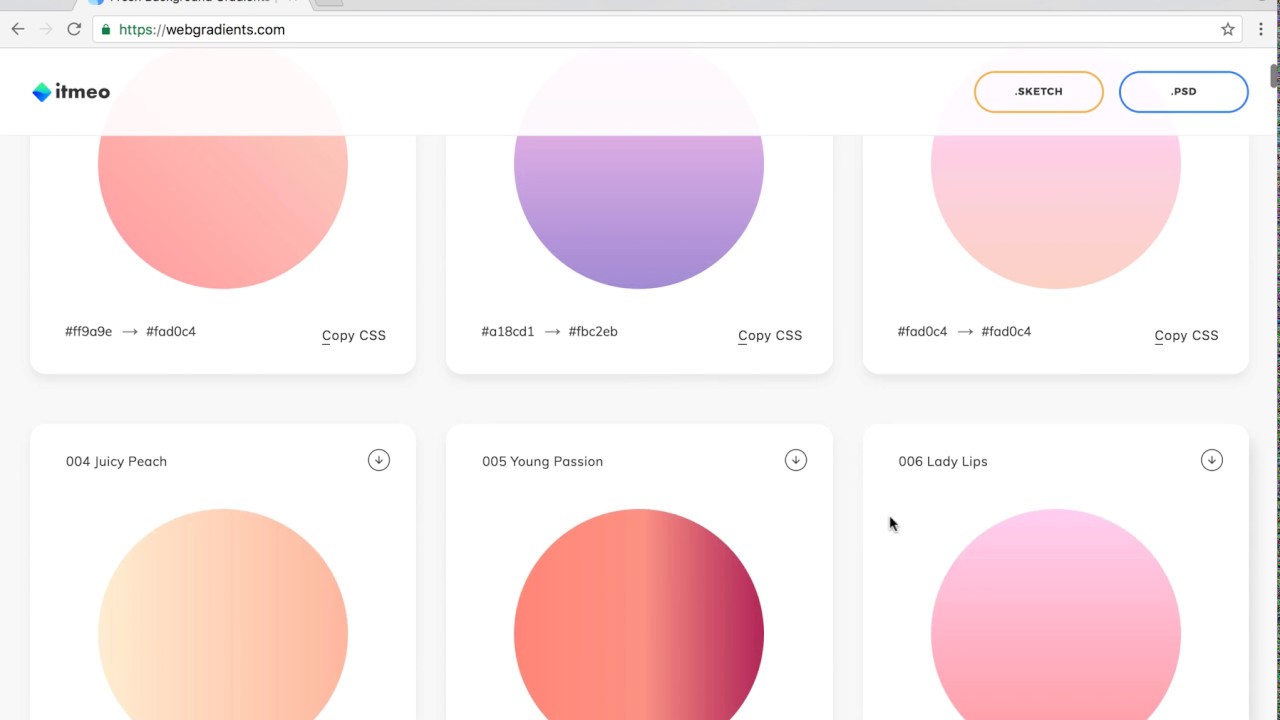The image size is (1280, 720).
Task: Copy CSS for #a18cd1 to #fbc2eb gradient
Action: pos(770,335)
